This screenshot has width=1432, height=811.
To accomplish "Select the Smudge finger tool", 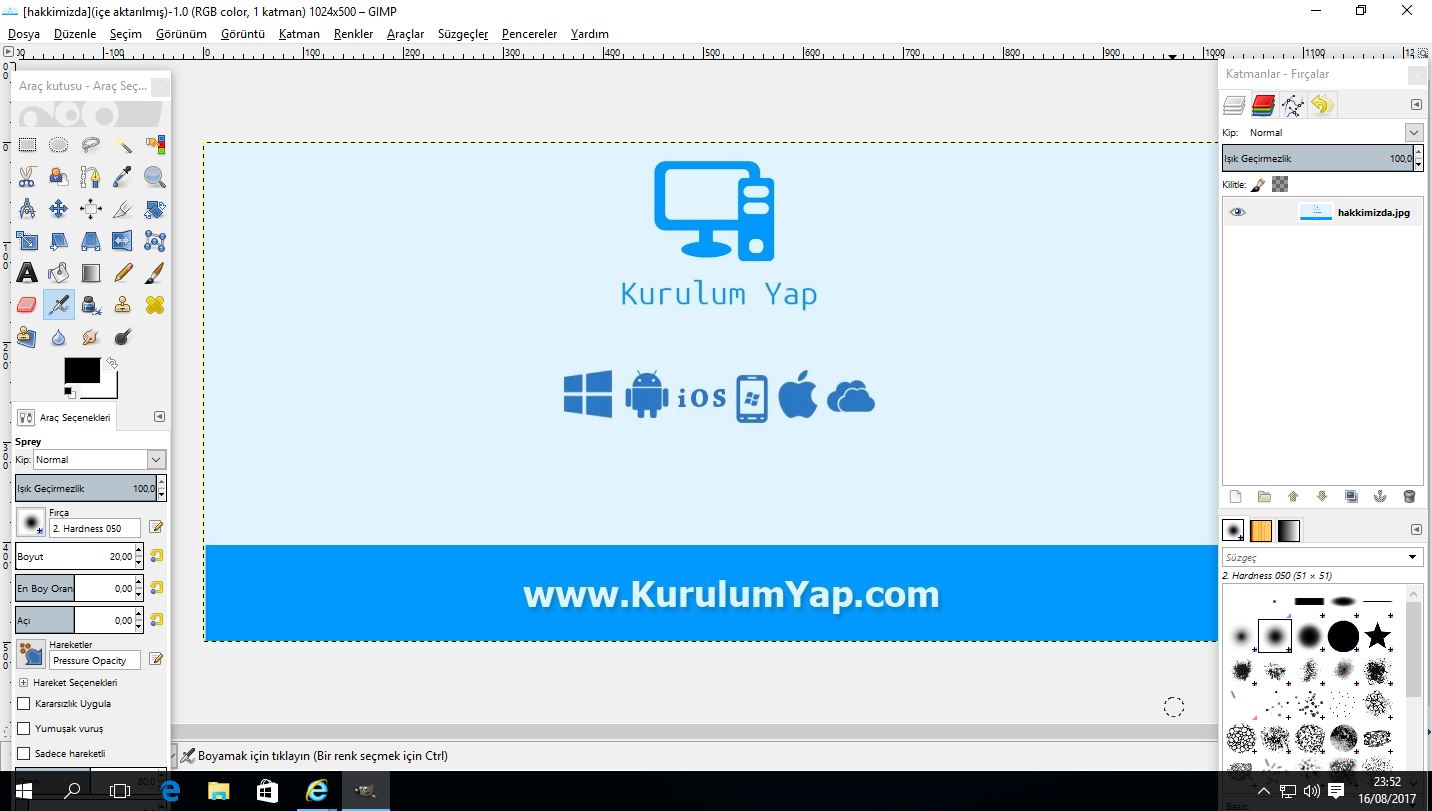I will [91, 337].
